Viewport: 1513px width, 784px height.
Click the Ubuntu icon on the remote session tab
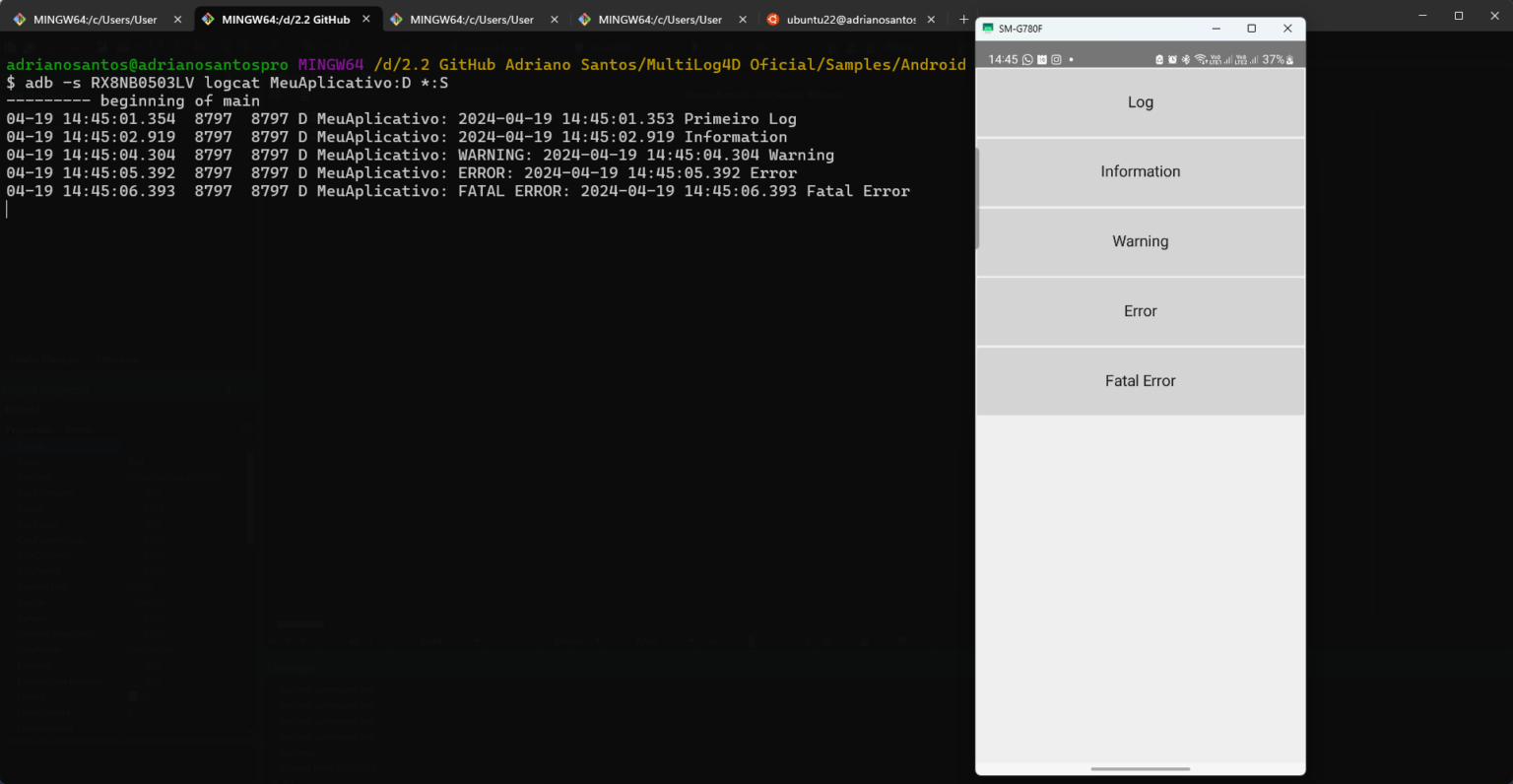click(x=771, y=19)
